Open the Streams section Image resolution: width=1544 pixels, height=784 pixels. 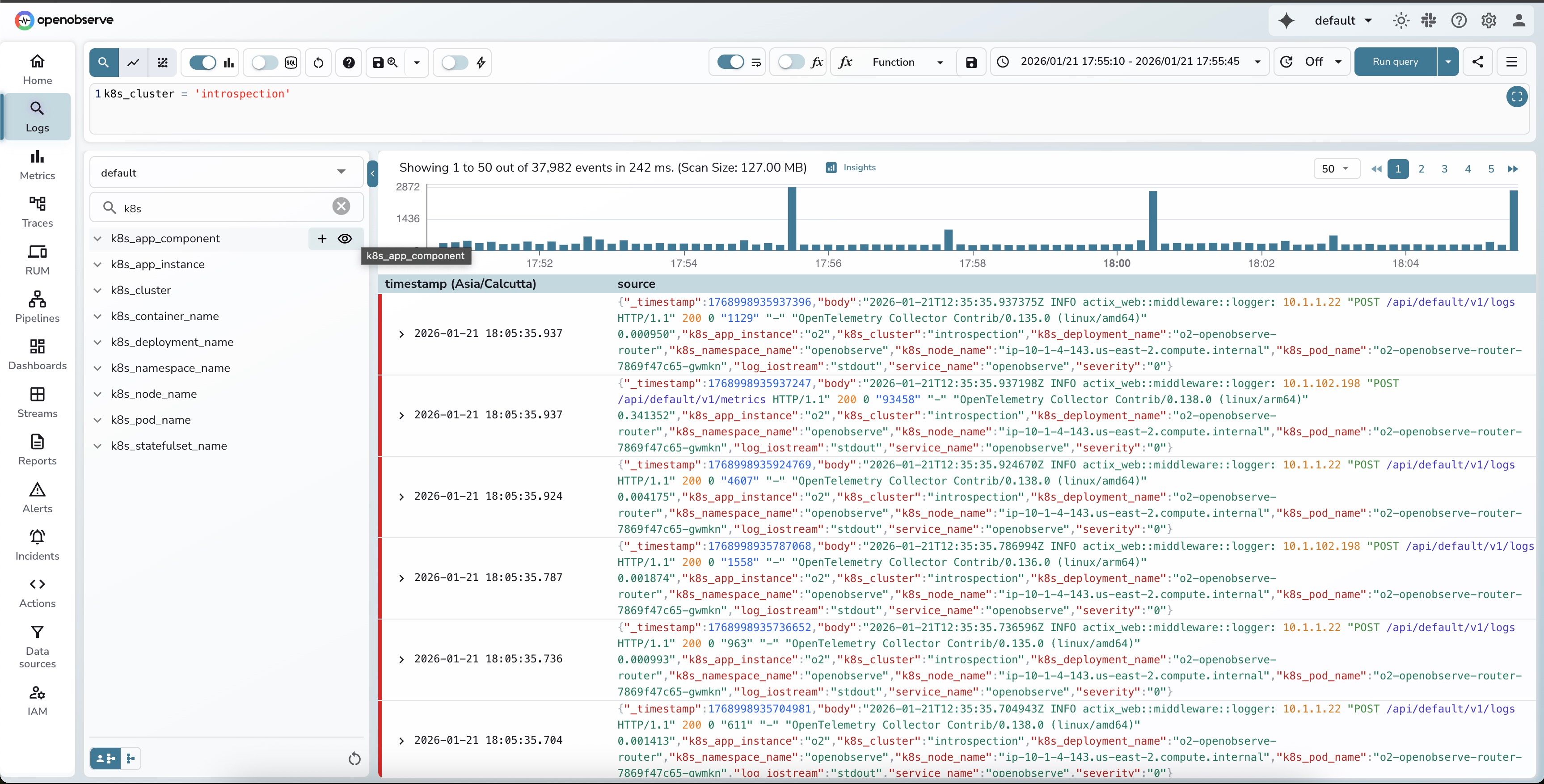coord(37,401)
